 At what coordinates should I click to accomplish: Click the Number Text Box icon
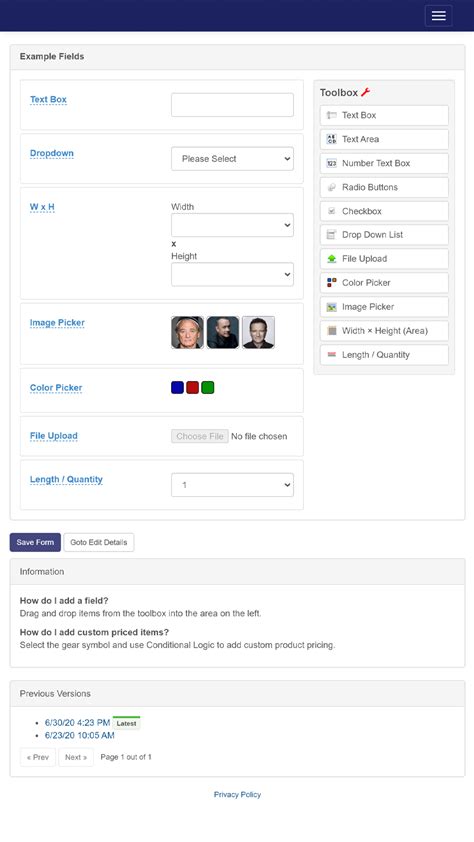pos(331,163)
